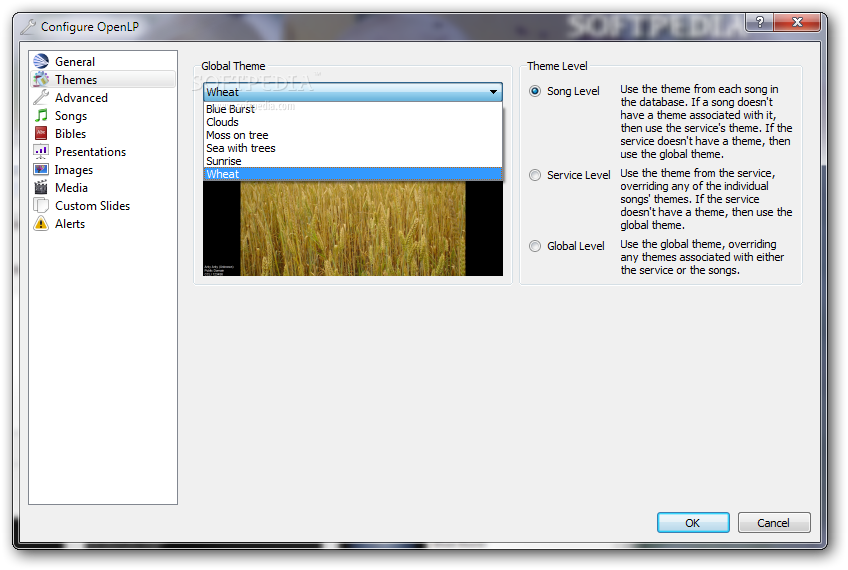Viewport: 848px width, 570px height.
Task: Show the Presentations settings section
Action: click(103, 152)
